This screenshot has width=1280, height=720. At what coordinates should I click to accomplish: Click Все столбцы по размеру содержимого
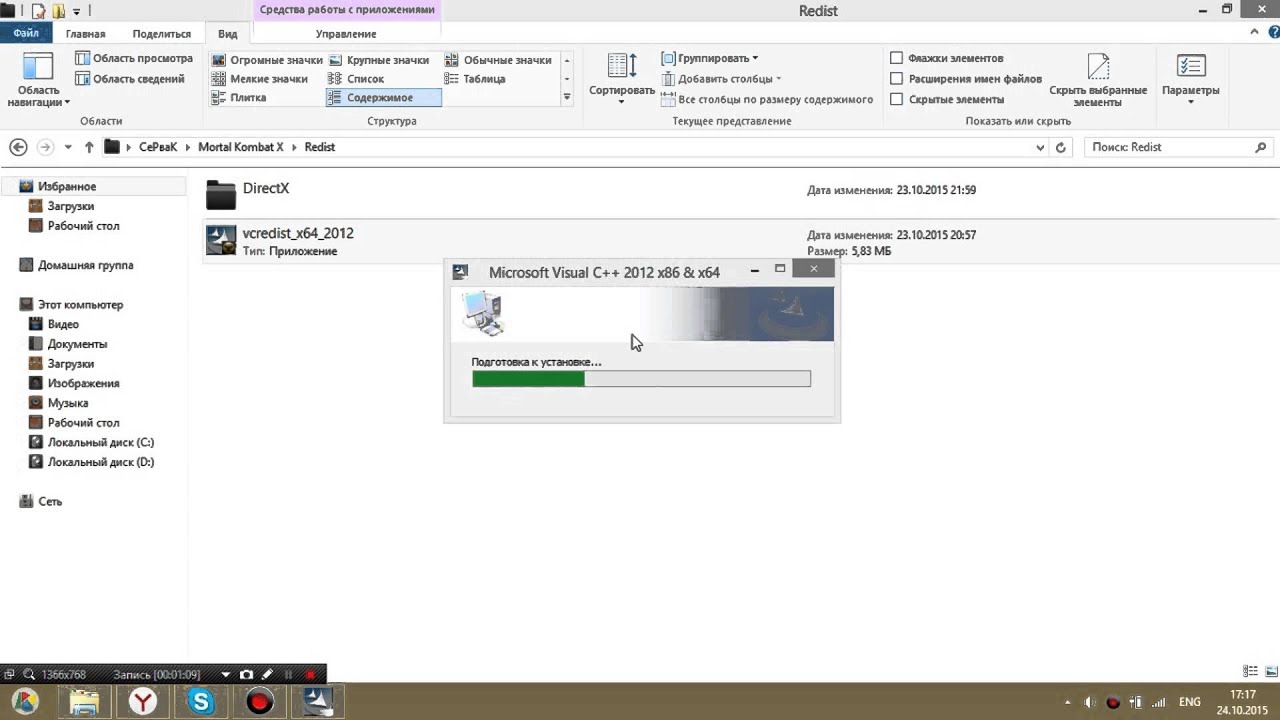point(767,99)
